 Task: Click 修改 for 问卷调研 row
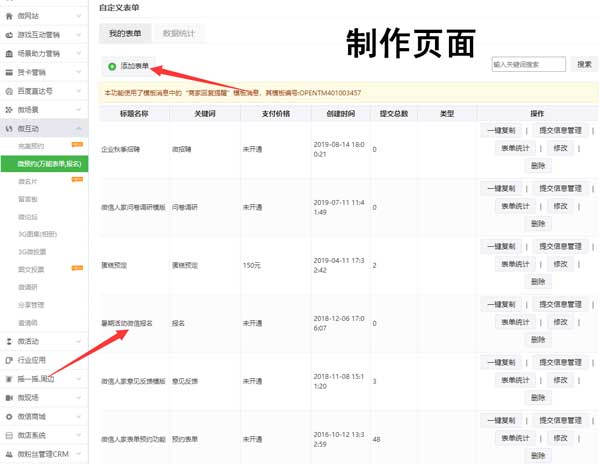560,206
